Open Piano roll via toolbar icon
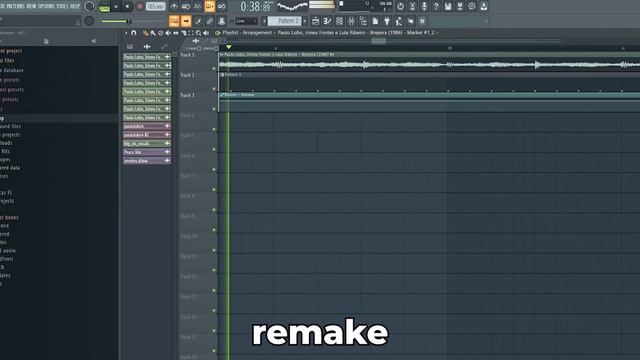 pos(327,21)
